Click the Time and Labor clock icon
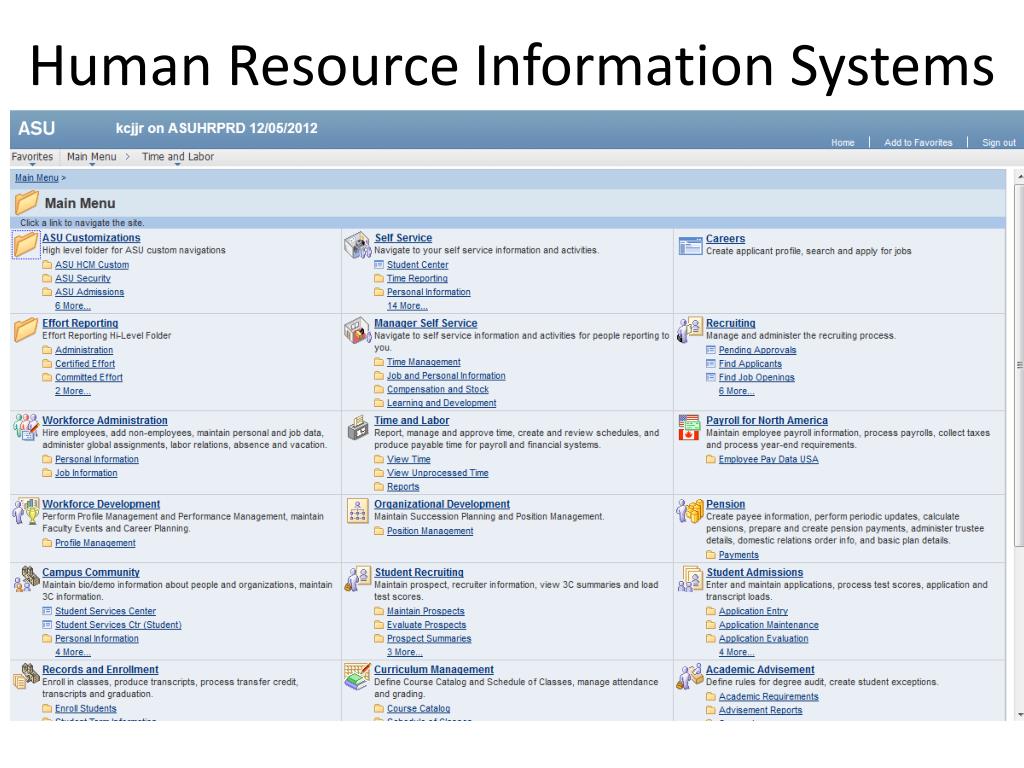Image resolution: width=1024 pixels, height=768 pixels. 358,427
